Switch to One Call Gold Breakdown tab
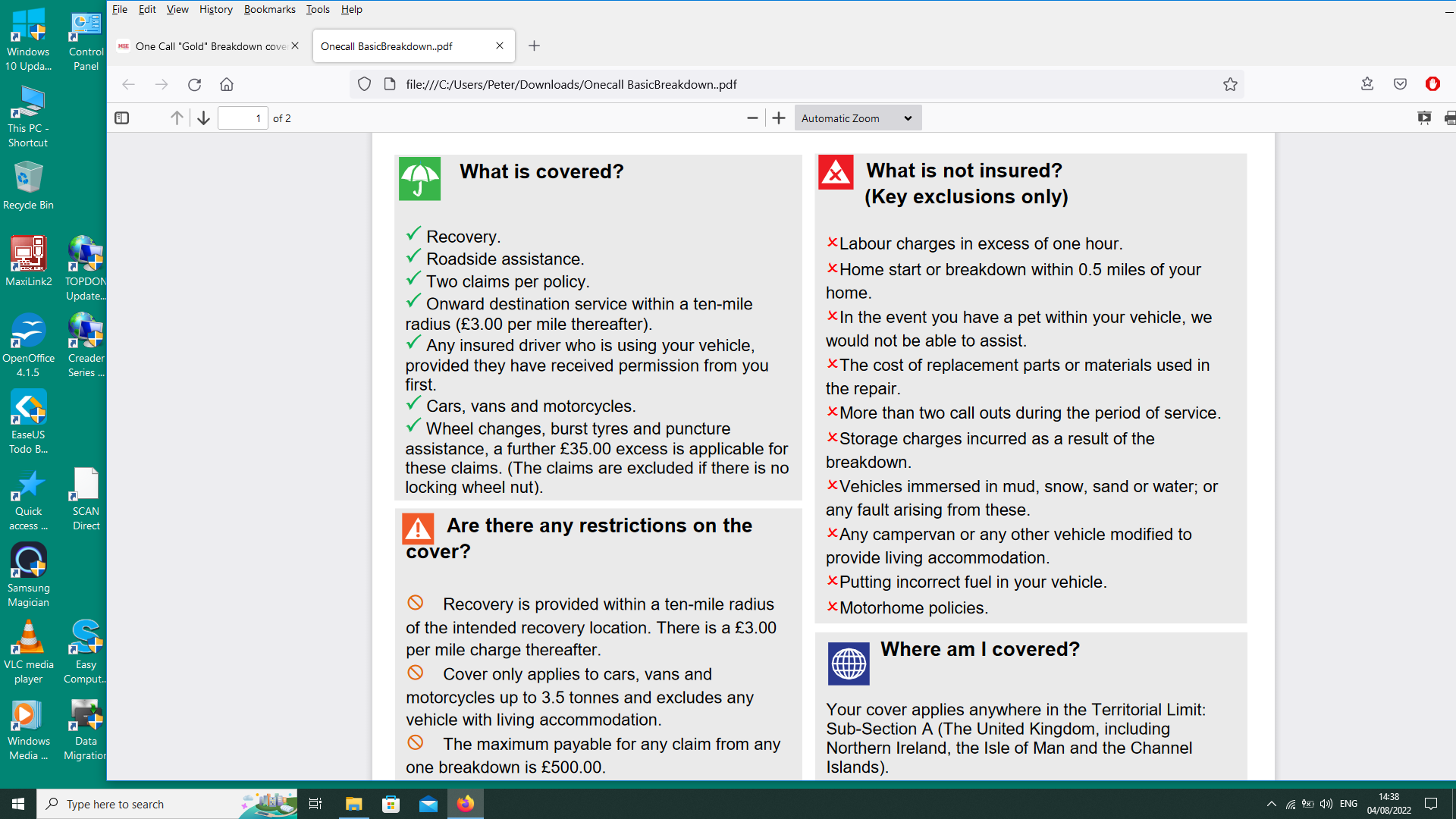Viewport: 1456px width, 819px height. (x=205, y=46)
